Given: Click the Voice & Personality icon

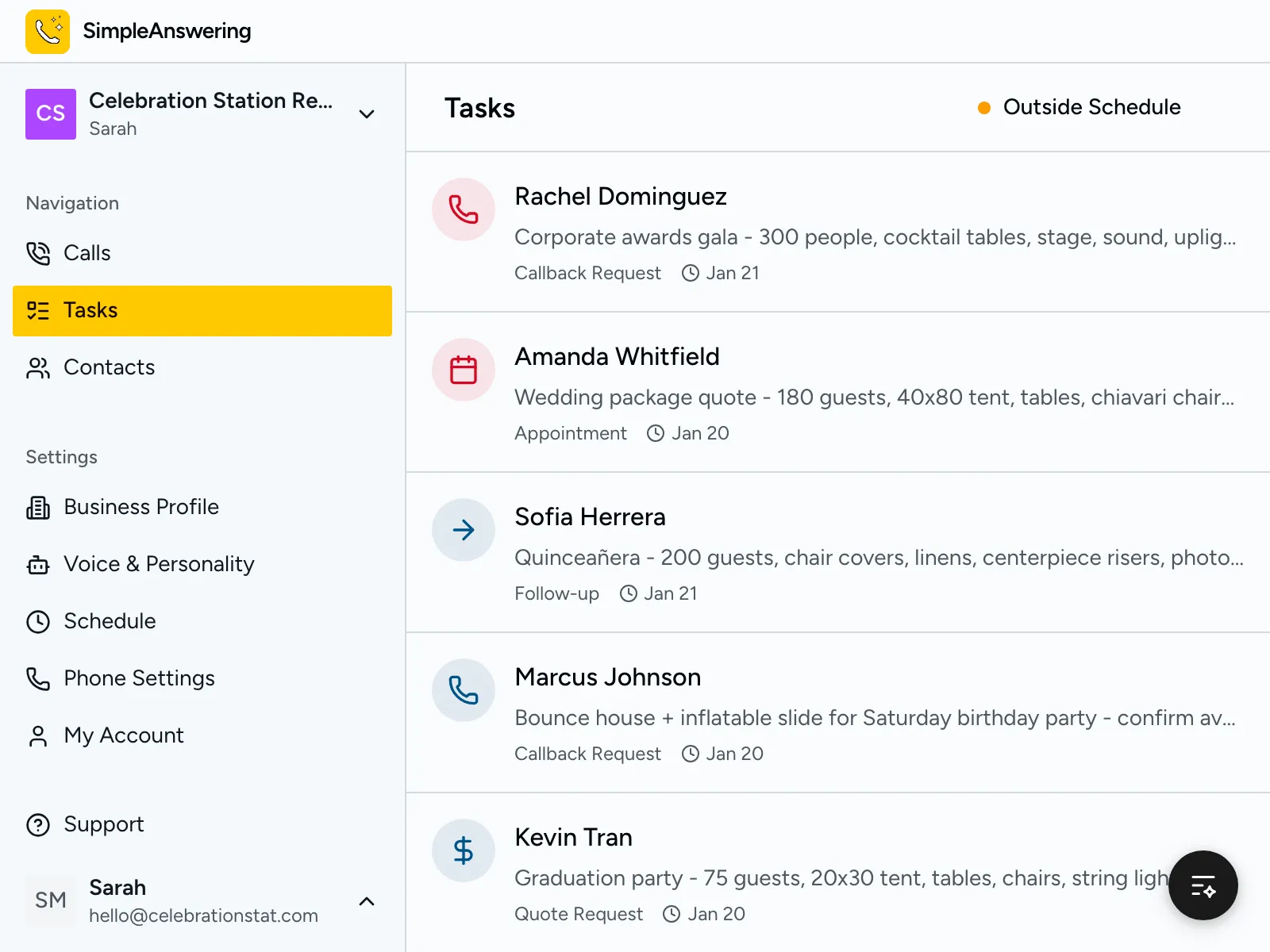Looking at the screenshot, I should 37,564.
